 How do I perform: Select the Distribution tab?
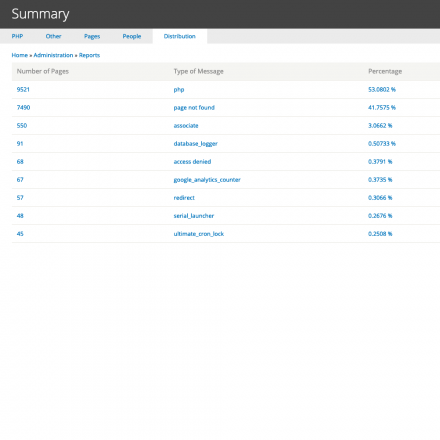click(x=180, y=36)
